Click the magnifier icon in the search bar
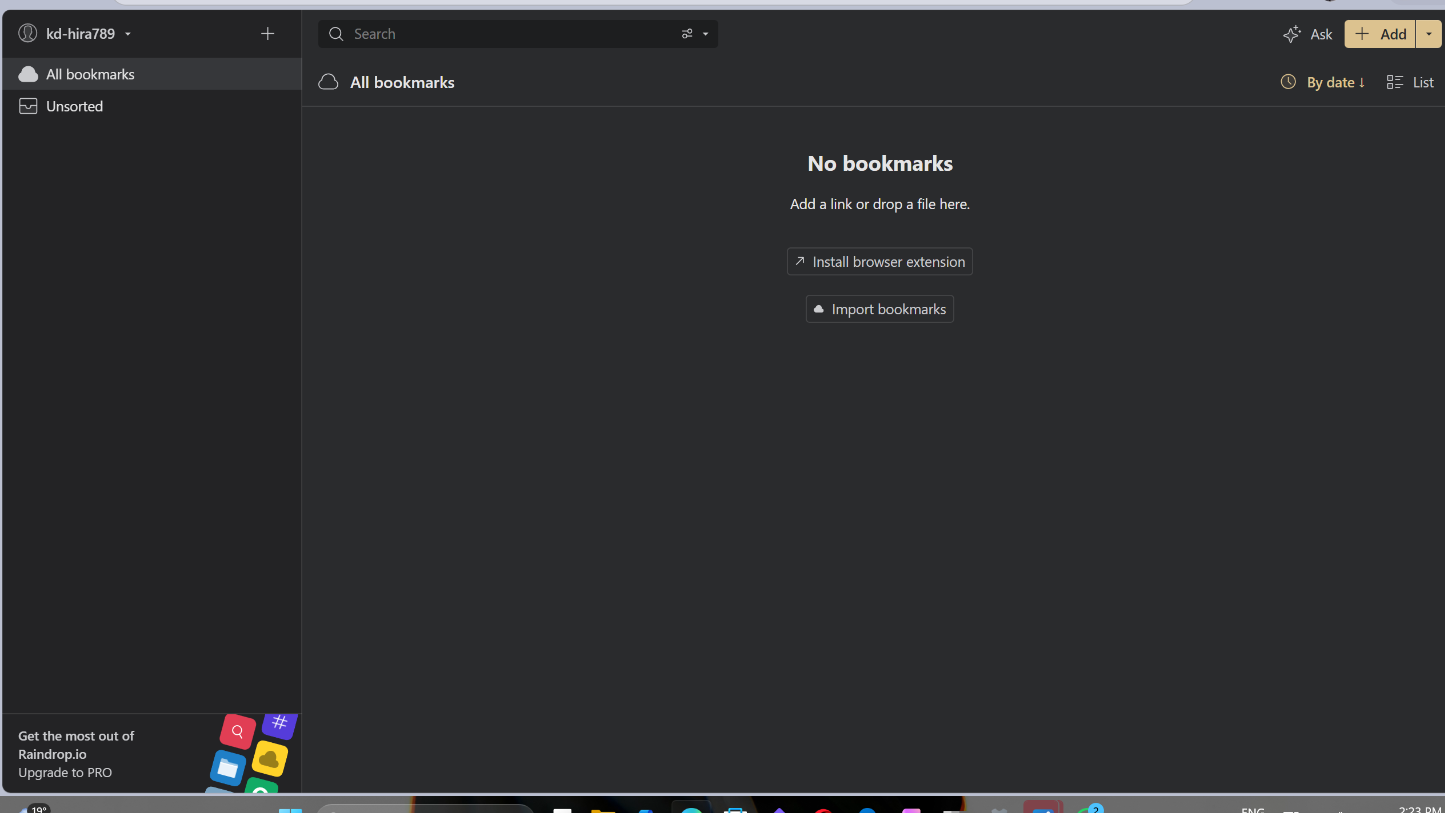Viewport: 1445px width, 813px height. [x=336, y=34]
